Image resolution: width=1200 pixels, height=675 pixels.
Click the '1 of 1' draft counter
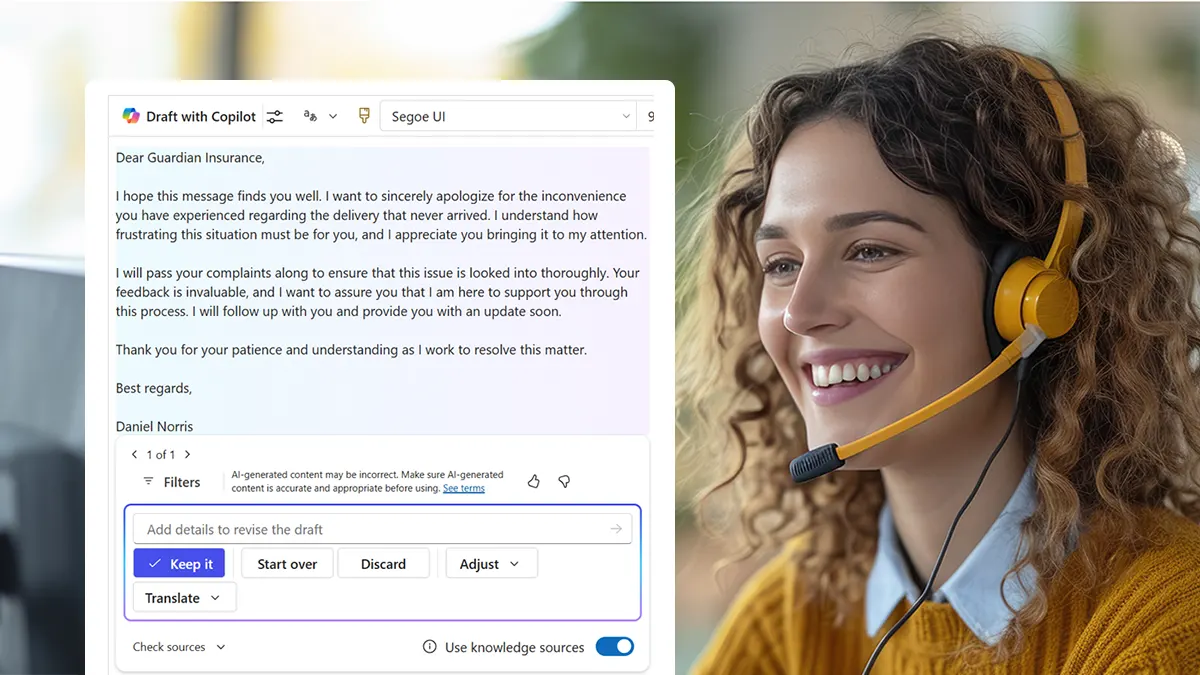click(x=161, y=454)
